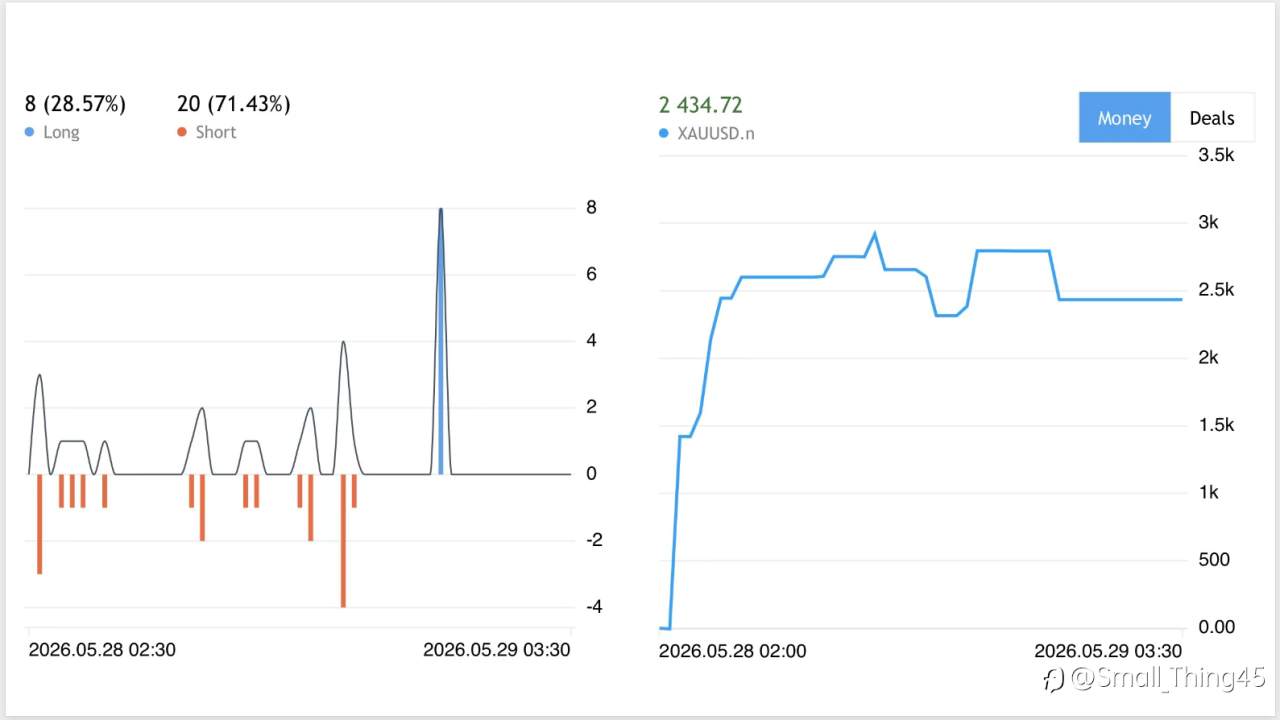Viewport: 1280px width, 720px height.
Task: Select the tall blue long-deals bar
Action: (440, 341)
